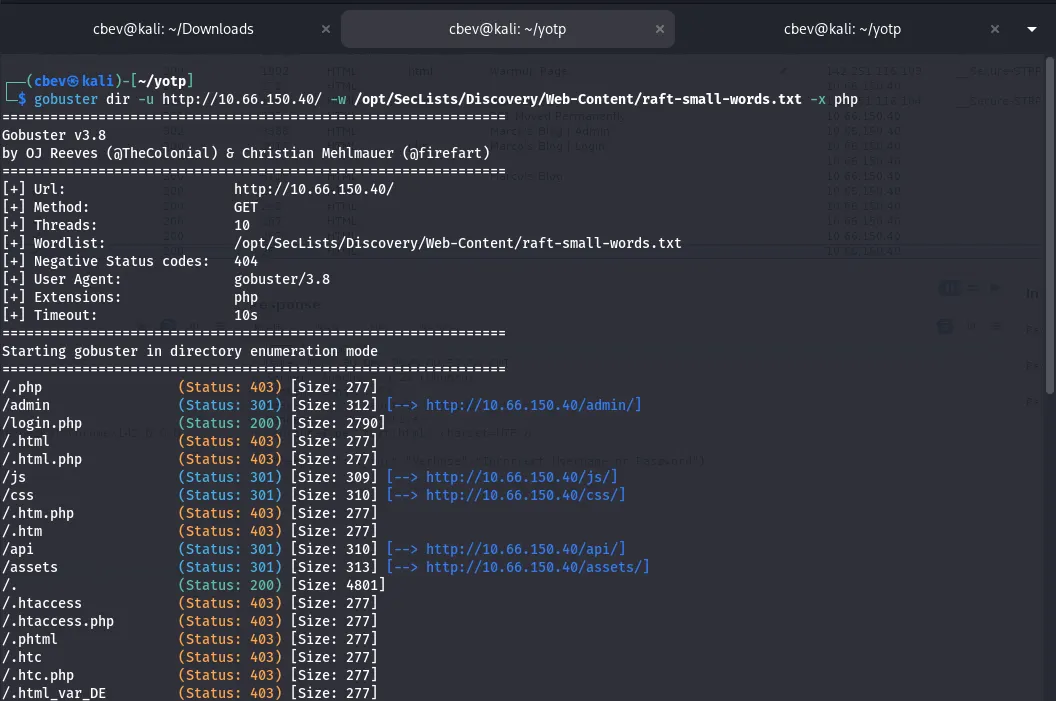Select the middle cbev@kali ~/yotp tab
The height and width of the screenshot is (701, 1056).
(x=507, y=29)
